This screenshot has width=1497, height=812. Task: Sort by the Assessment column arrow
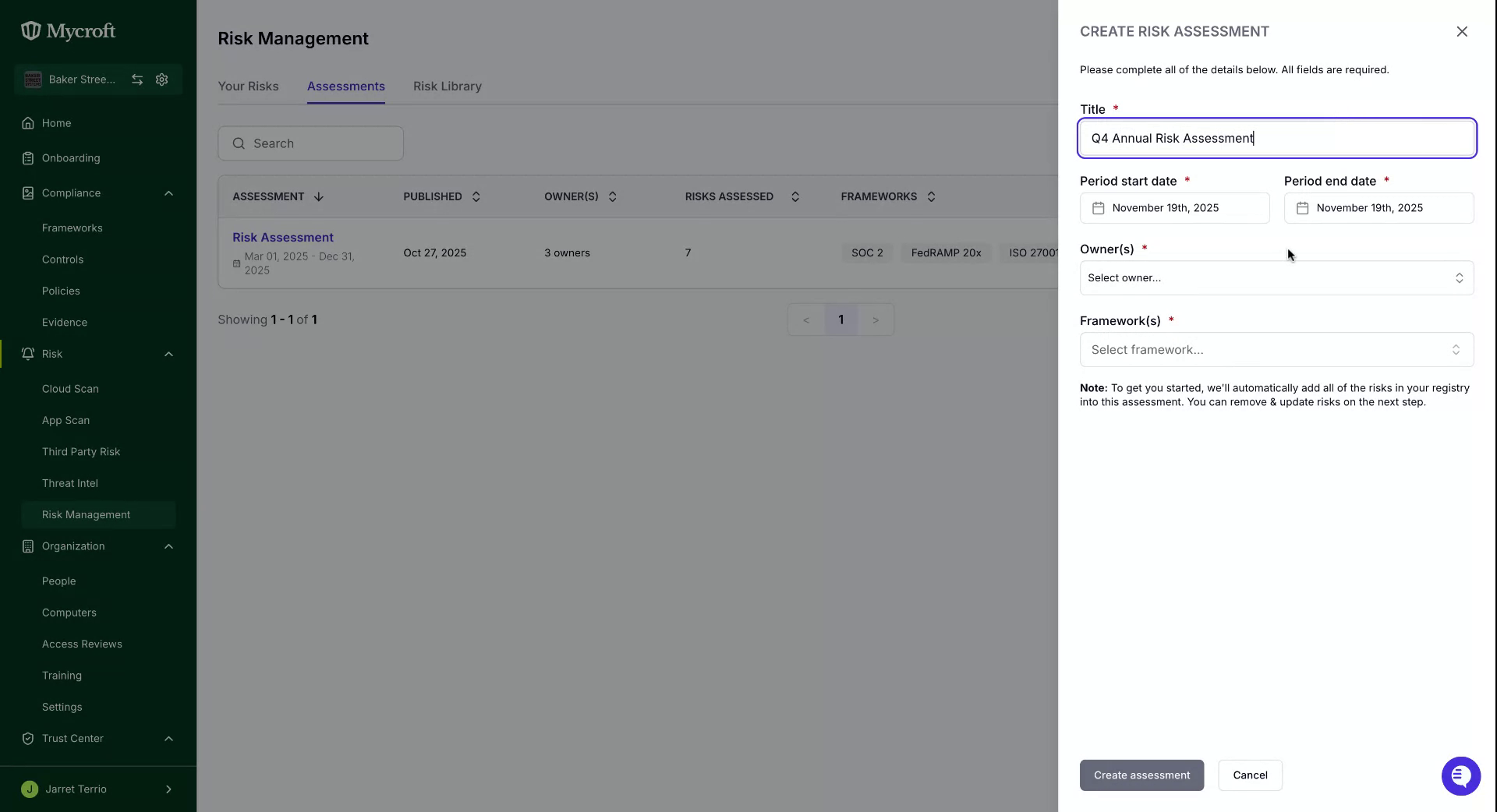click(319, 196)
